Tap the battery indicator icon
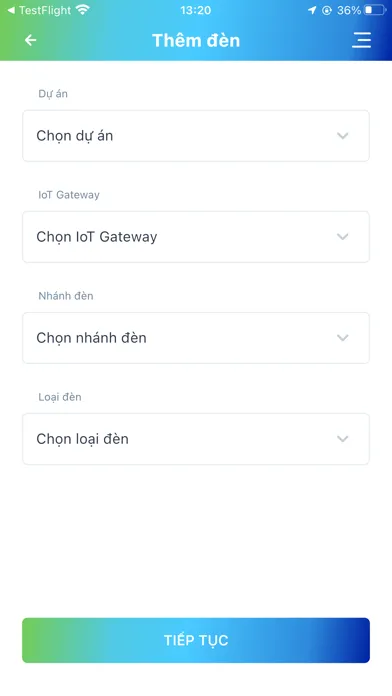 tap(375, 10)
